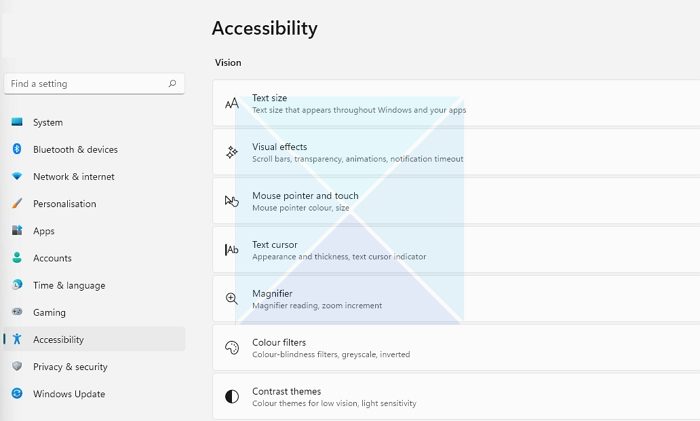Click the Find a setting search box
Viewport: 700px width, 421px height.
[x=85, y=84]
